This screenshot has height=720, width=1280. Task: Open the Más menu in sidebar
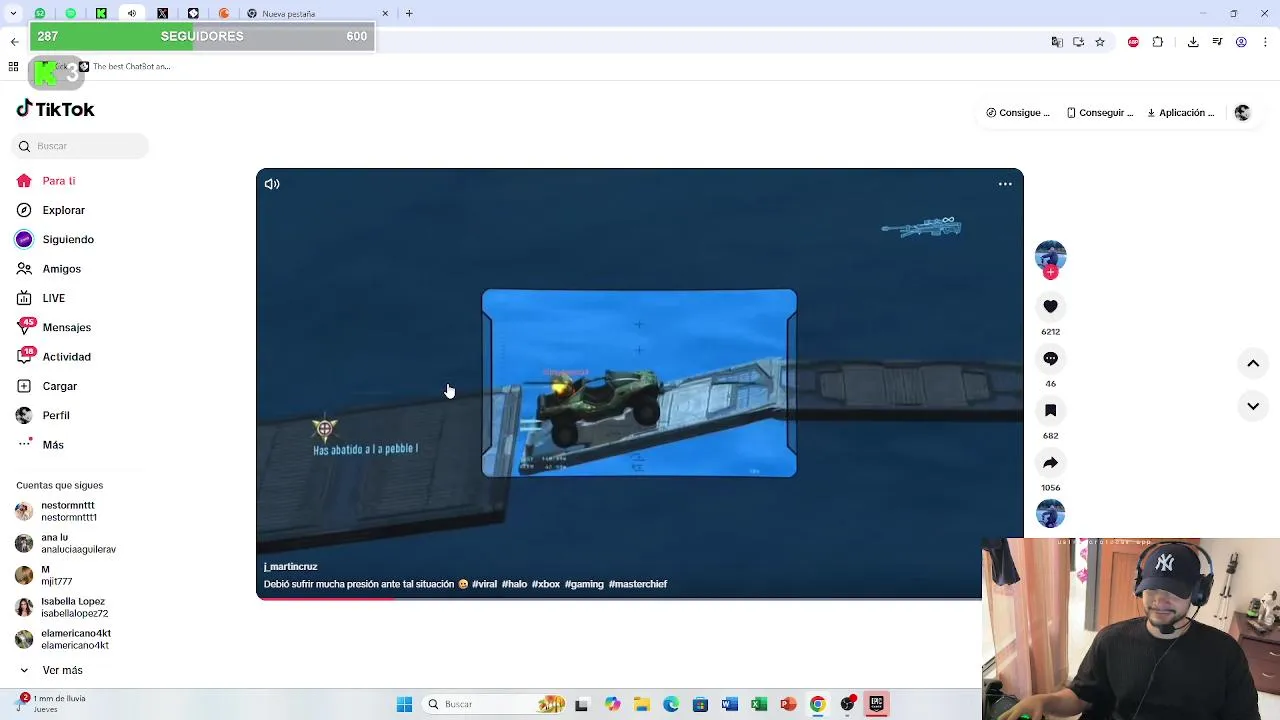click(40, 445)
